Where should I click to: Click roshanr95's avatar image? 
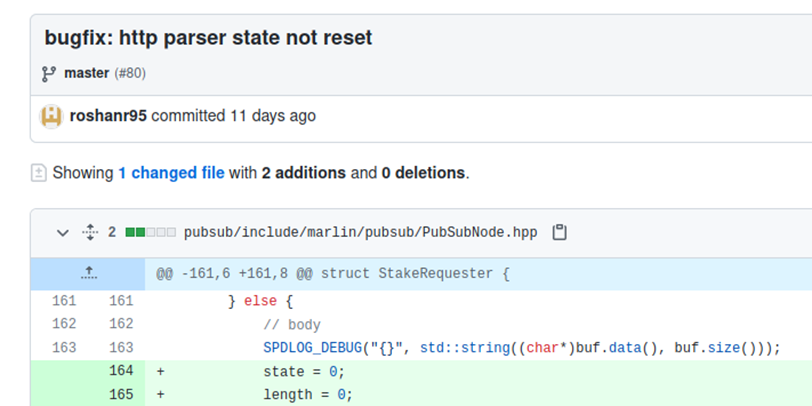51,116
